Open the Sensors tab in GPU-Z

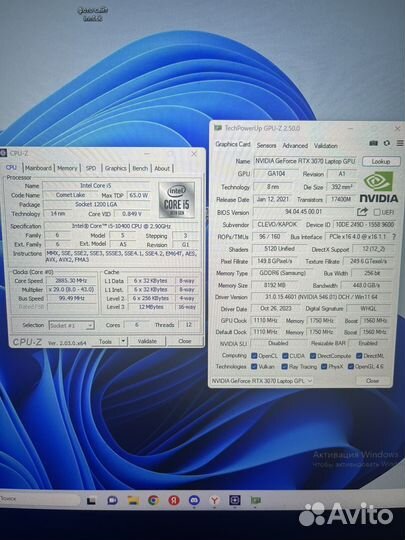(x=267, y=145)
